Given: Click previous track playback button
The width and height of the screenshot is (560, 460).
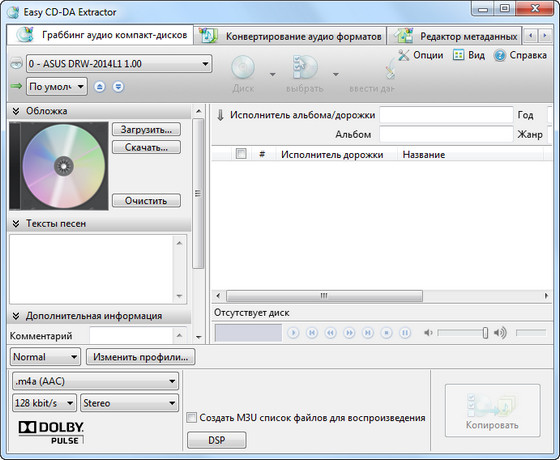Looking at the screenshot, I should tap(312, 333).
